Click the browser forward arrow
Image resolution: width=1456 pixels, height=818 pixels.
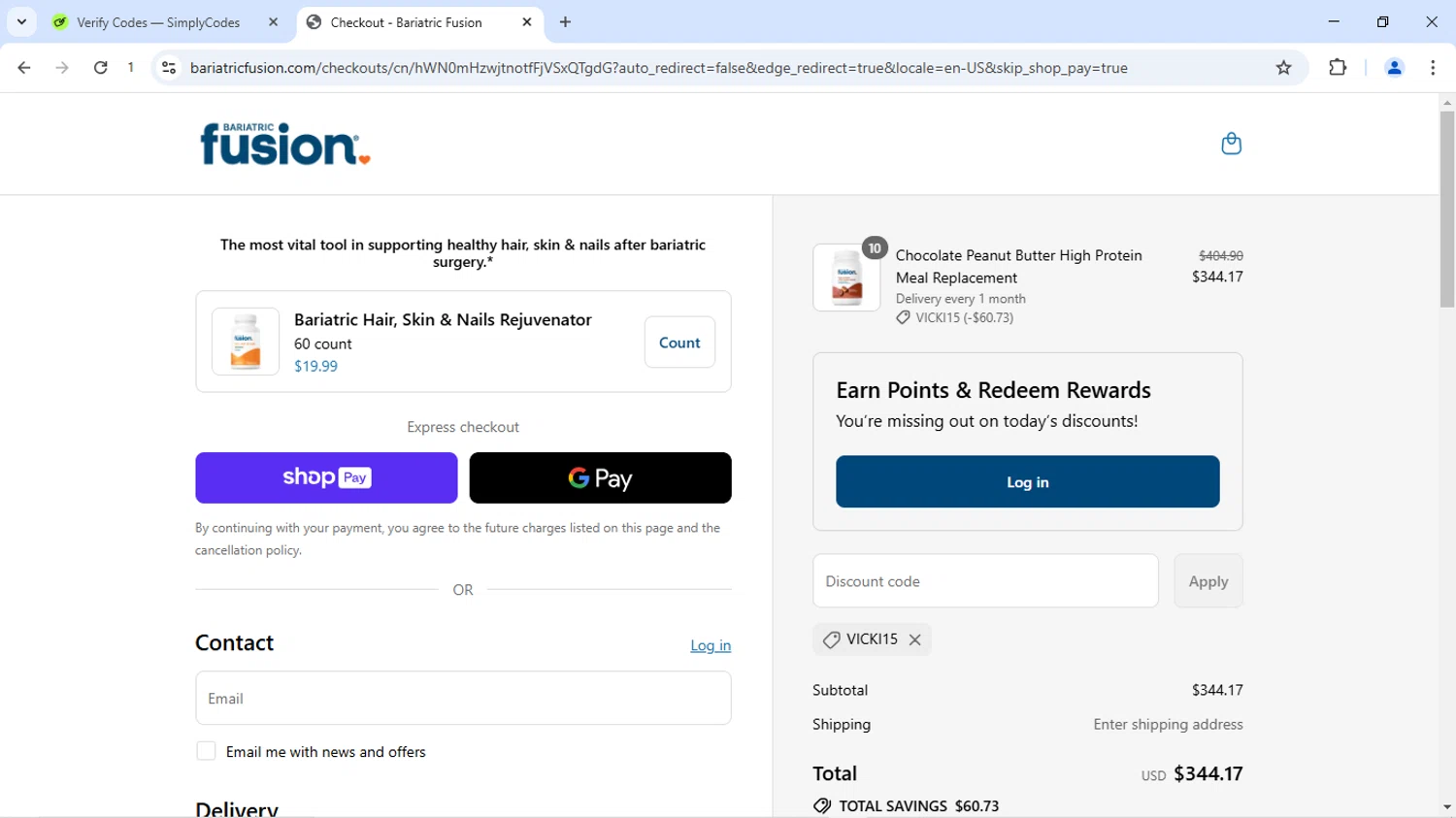(62, 68)
